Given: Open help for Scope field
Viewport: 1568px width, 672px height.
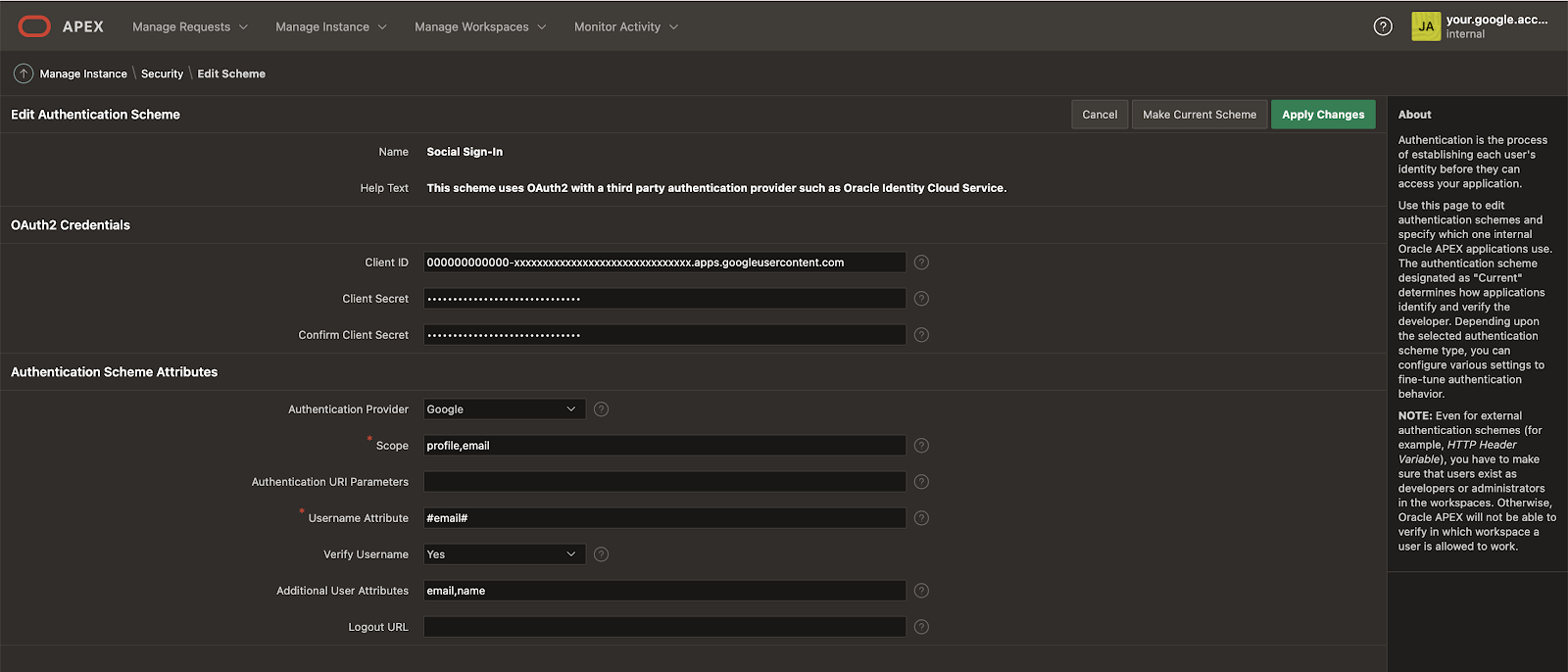Looking at the screenshot, I should pyautogui.click(x=921, y=446).
